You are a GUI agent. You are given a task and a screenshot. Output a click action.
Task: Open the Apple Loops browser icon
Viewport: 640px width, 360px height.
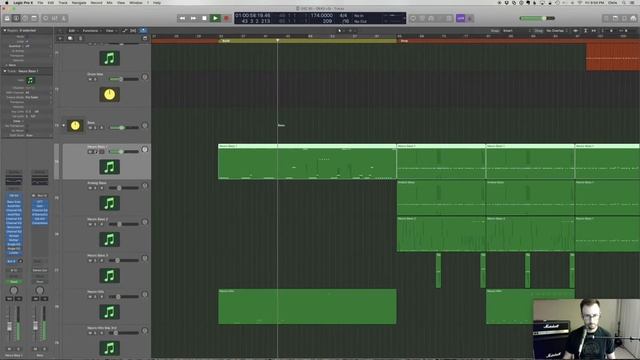click(x=624, y=18)
